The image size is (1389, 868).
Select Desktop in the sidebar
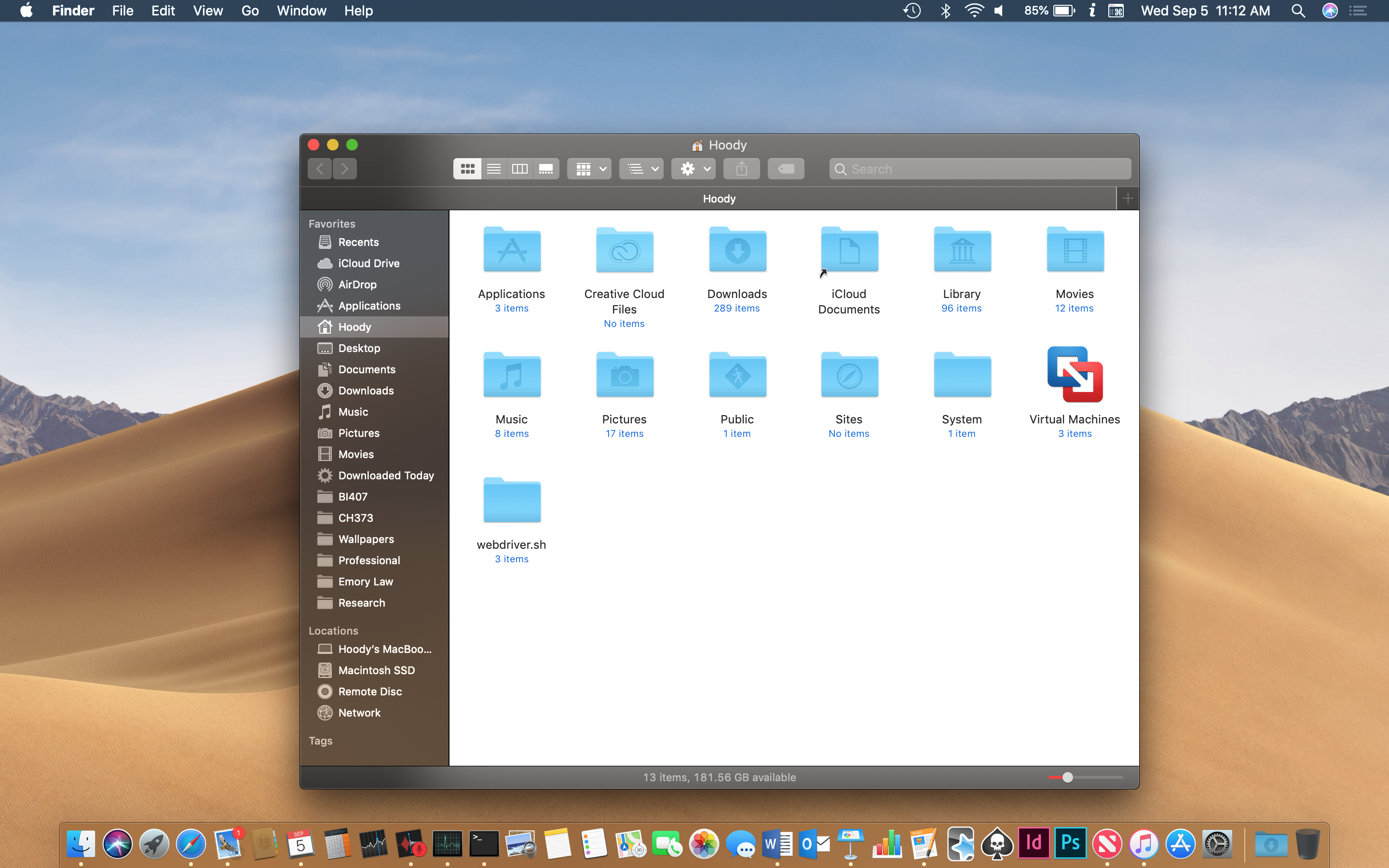coord(374,349)
